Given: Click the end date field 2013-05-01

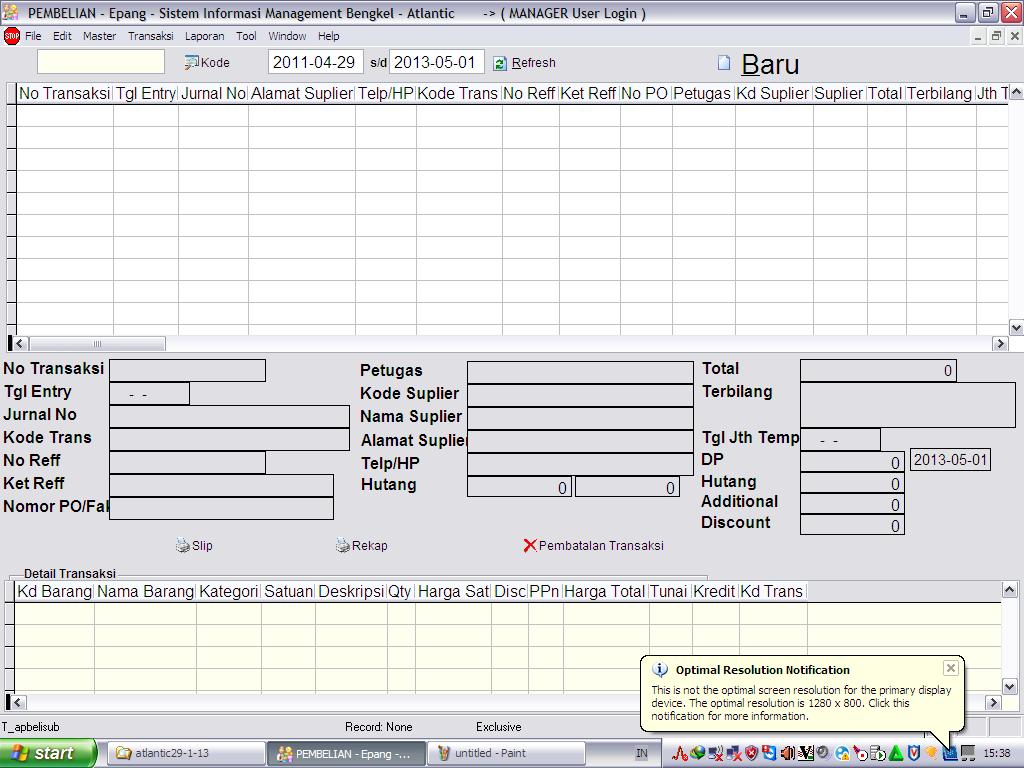Looking at the screenshot, I should click(435, 62).
